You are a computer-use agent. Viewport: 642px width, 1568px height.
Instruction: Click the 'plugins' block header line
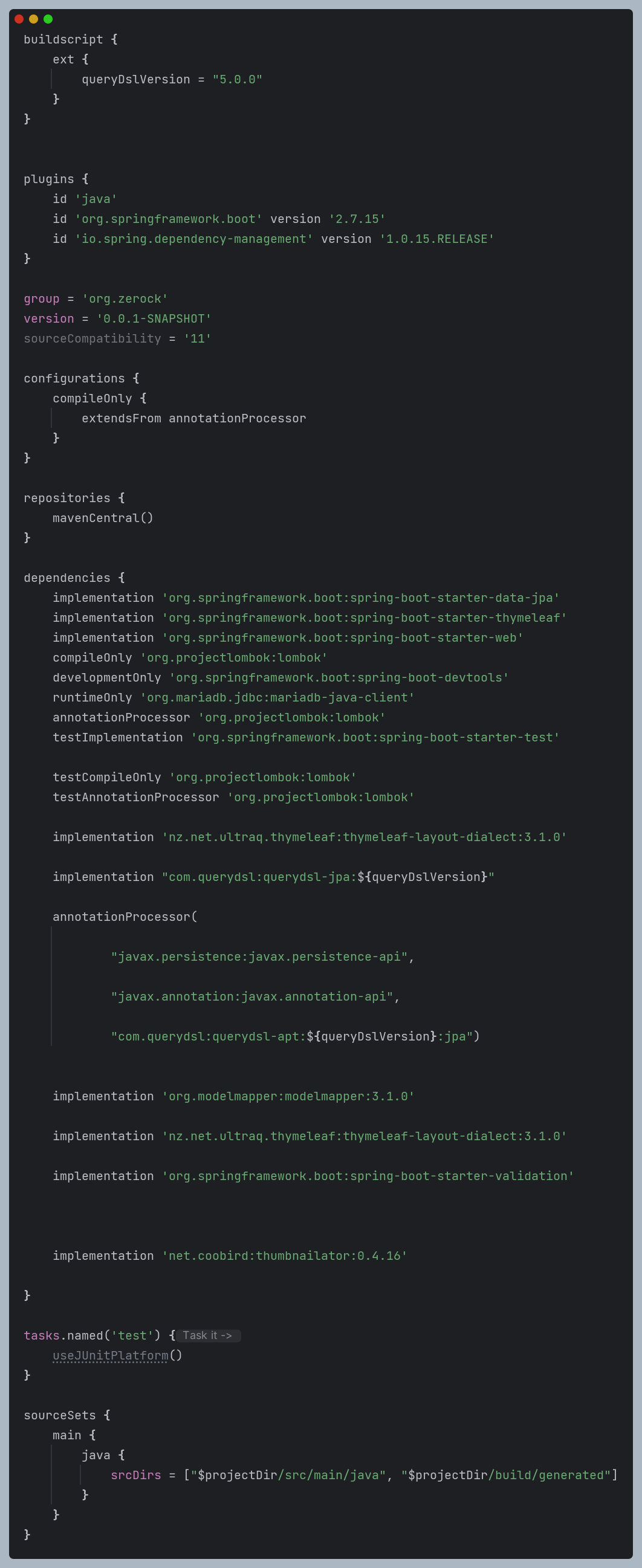pos(56,179)
